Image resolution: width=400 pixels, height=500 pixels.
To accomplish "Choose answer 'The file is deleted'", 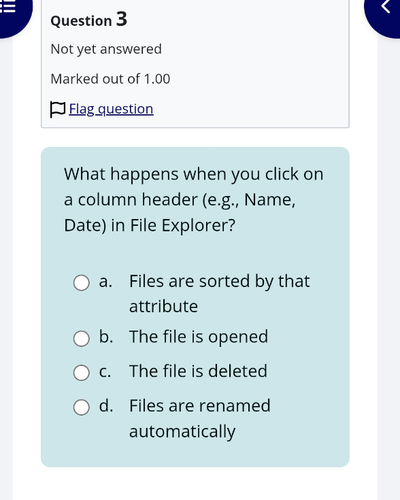I will [198, 371].
